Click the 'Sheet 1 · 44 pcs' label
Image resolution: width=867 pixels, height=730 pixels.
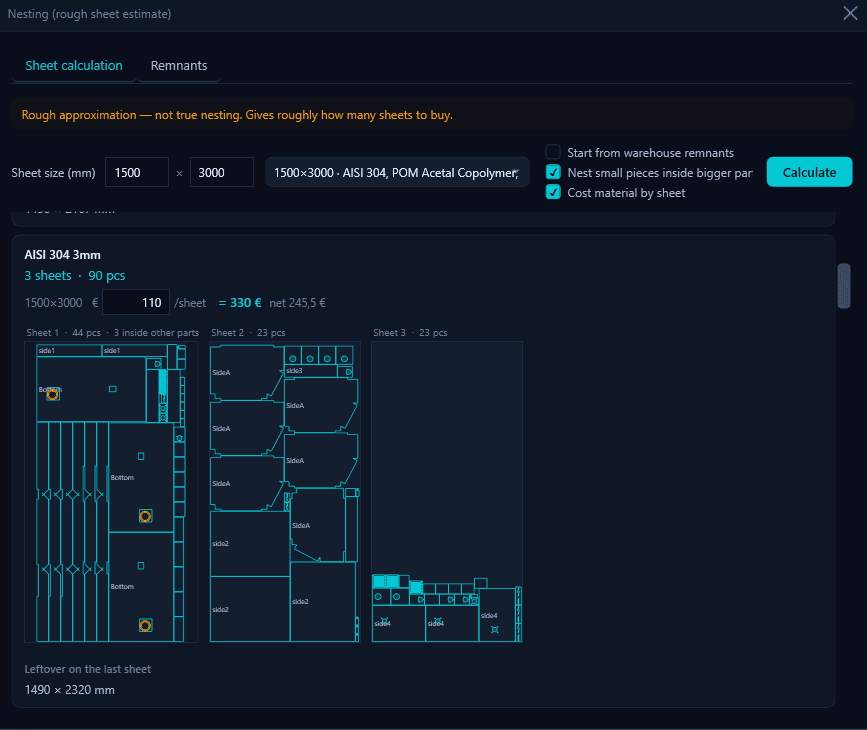point(64,333)
